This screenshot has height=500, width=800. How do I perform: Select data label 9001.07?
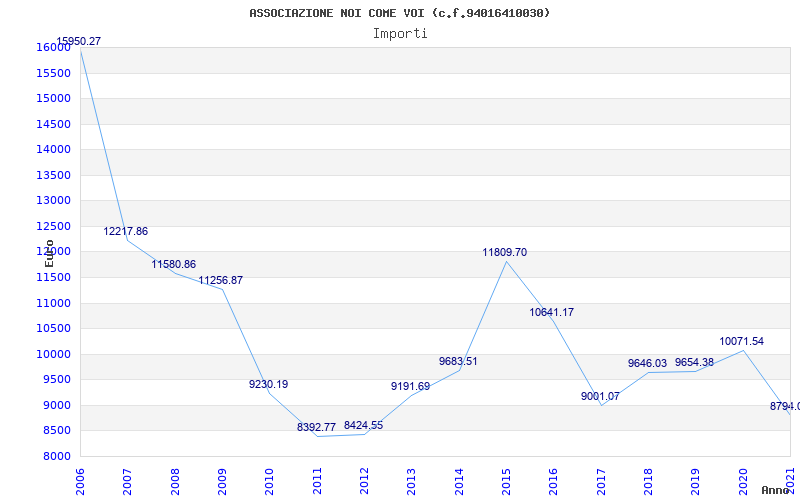click(601, 396)
